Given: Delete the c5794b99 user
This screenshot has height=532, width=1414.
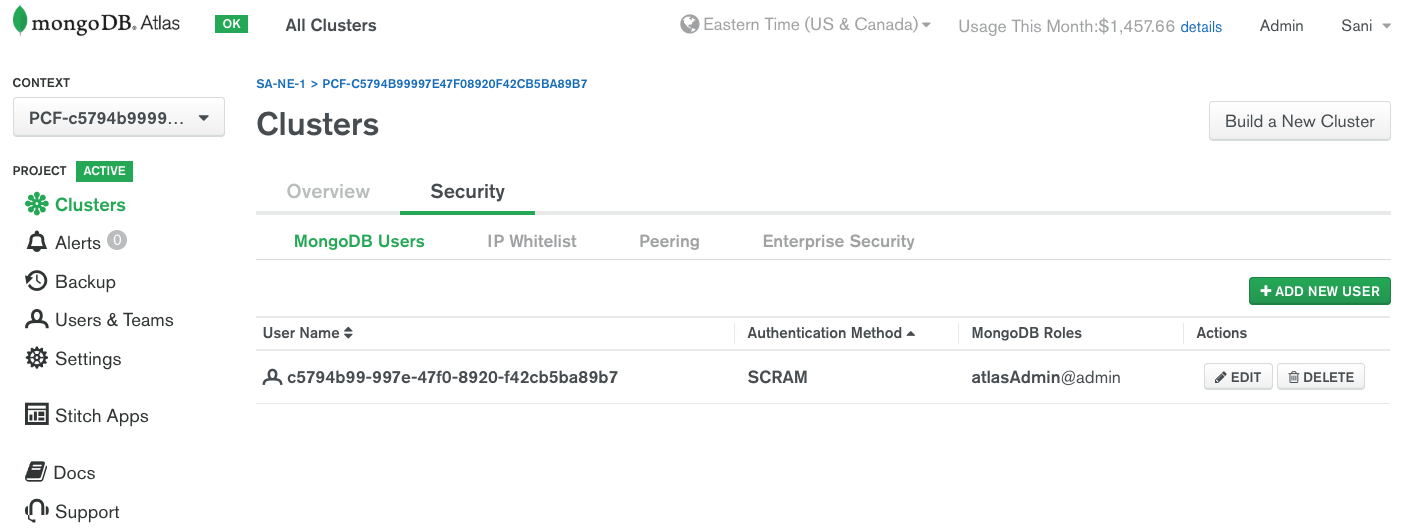Looking at the screenshot, I should (1321, 377).
